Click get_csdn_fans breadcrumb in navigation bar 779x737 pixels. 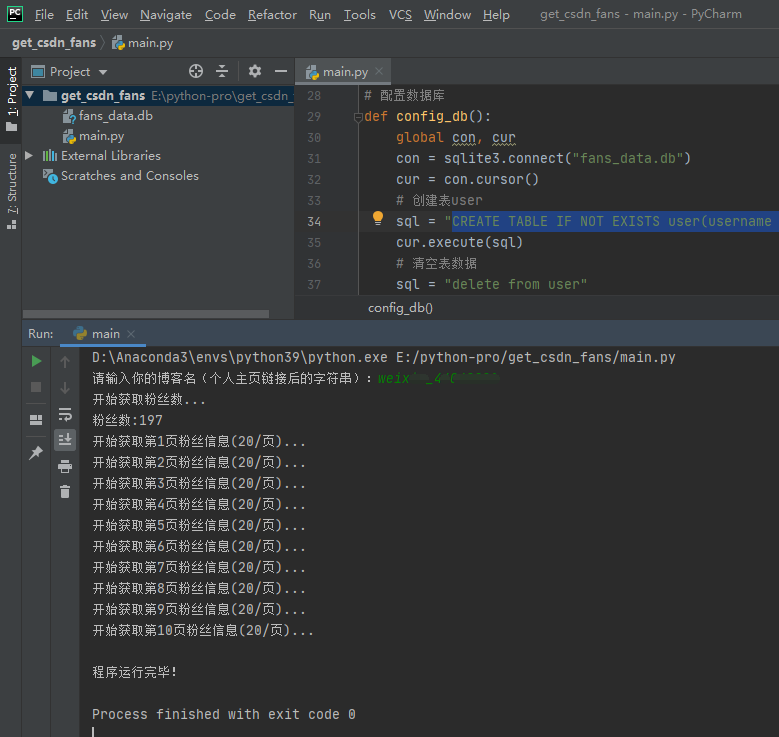(54, 43)
